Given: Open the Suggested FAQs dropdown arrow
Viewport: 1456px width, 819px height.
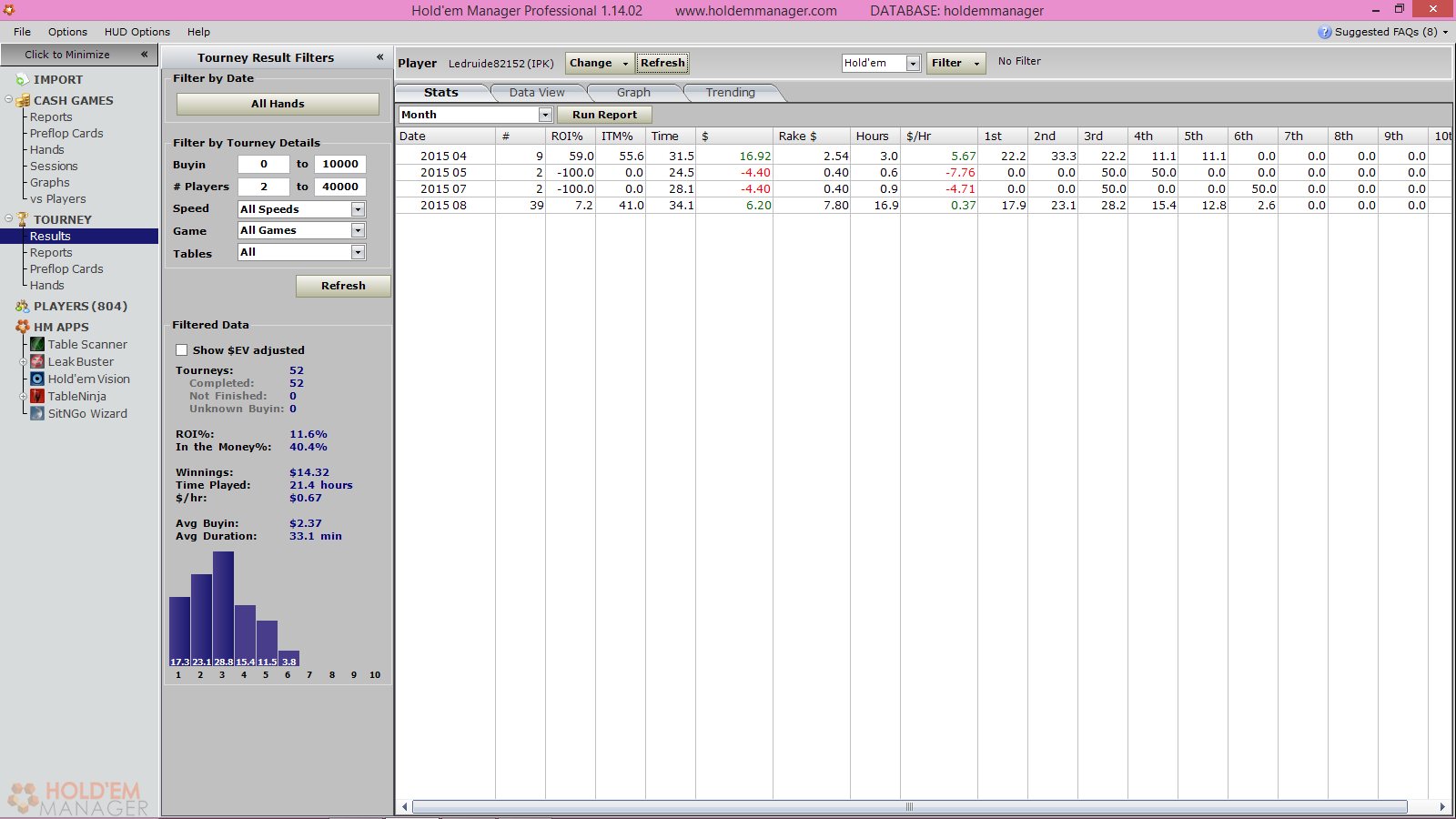Looking at the screenshot, I should click(x=1445, y=32).
